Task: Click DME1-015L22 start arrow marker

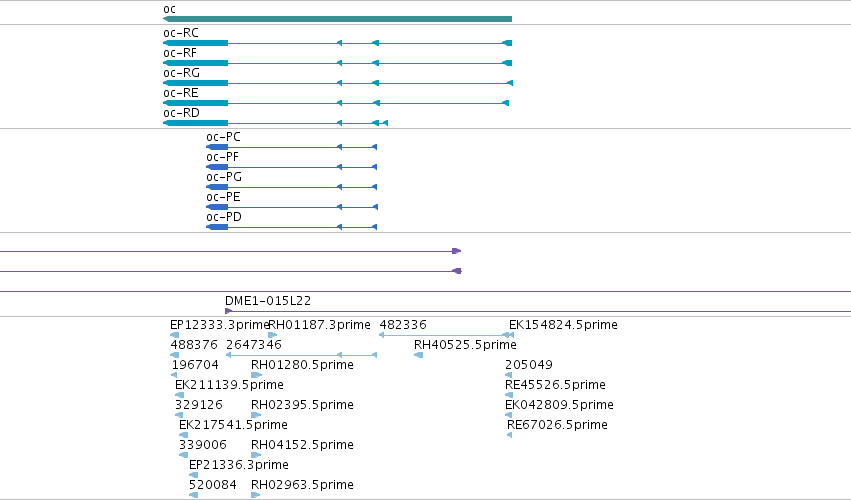Action: (x=228, y=311)
